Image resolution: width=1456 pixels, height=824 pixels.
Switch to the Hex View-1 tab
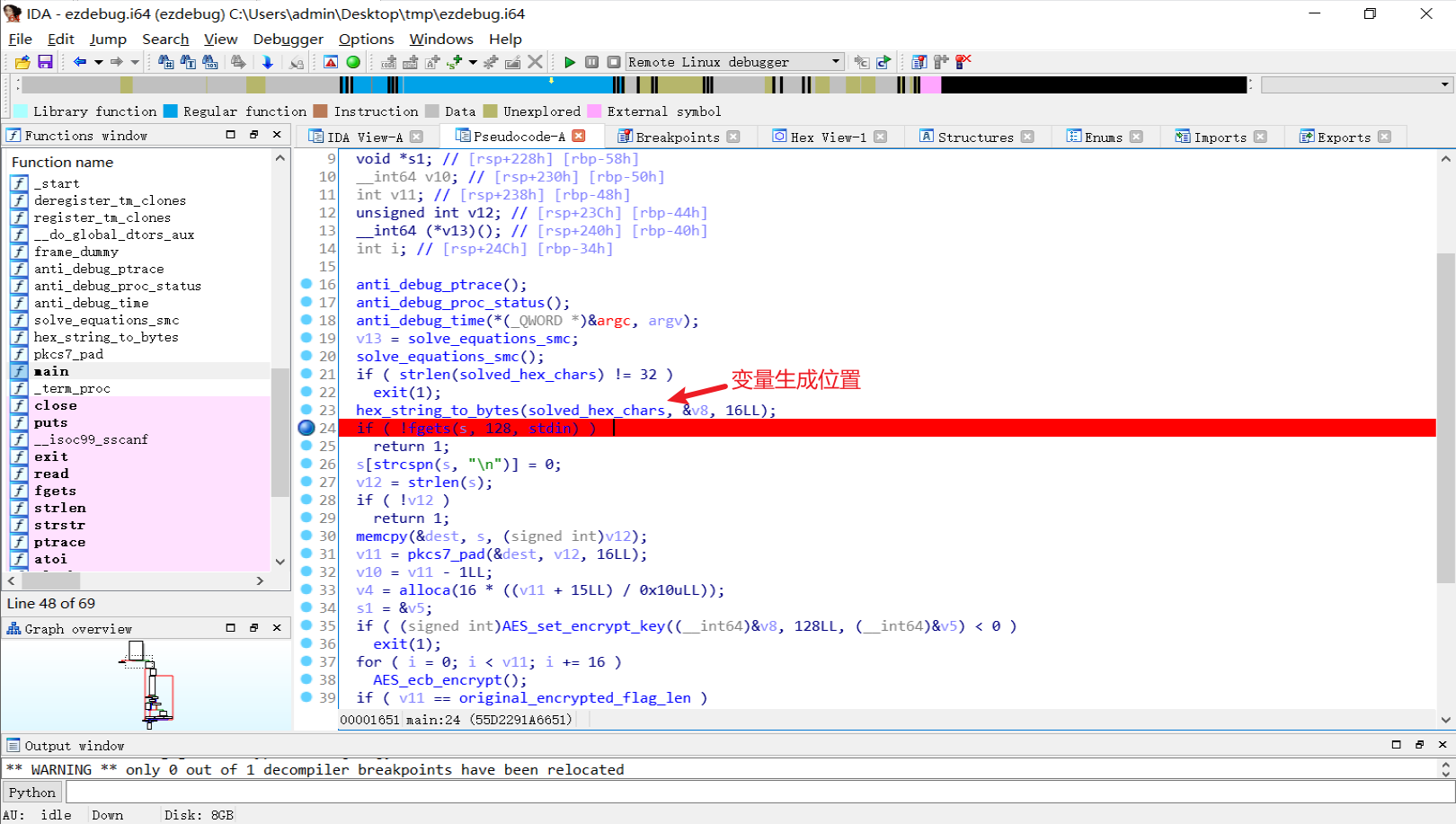point(829,137)
